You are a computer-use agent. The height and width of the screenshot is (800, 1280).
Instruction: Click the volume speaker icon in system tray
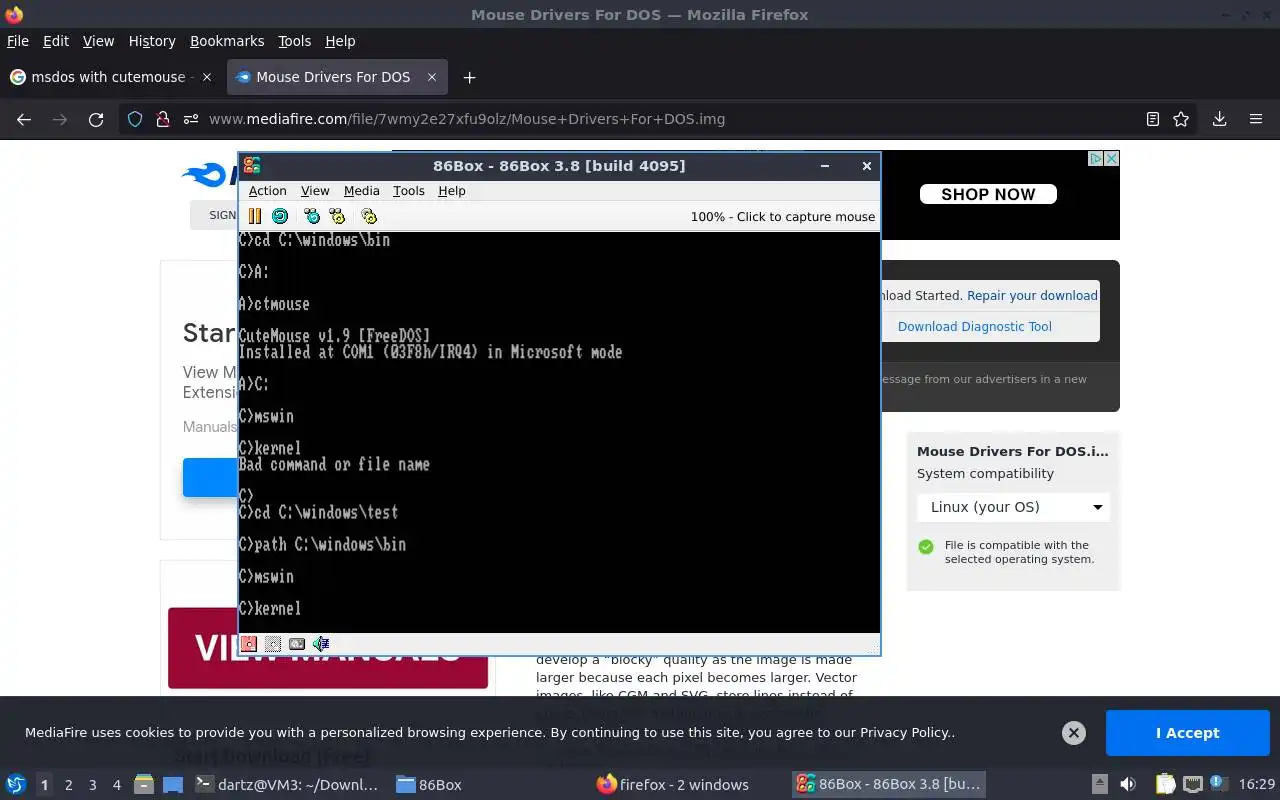1128,784
